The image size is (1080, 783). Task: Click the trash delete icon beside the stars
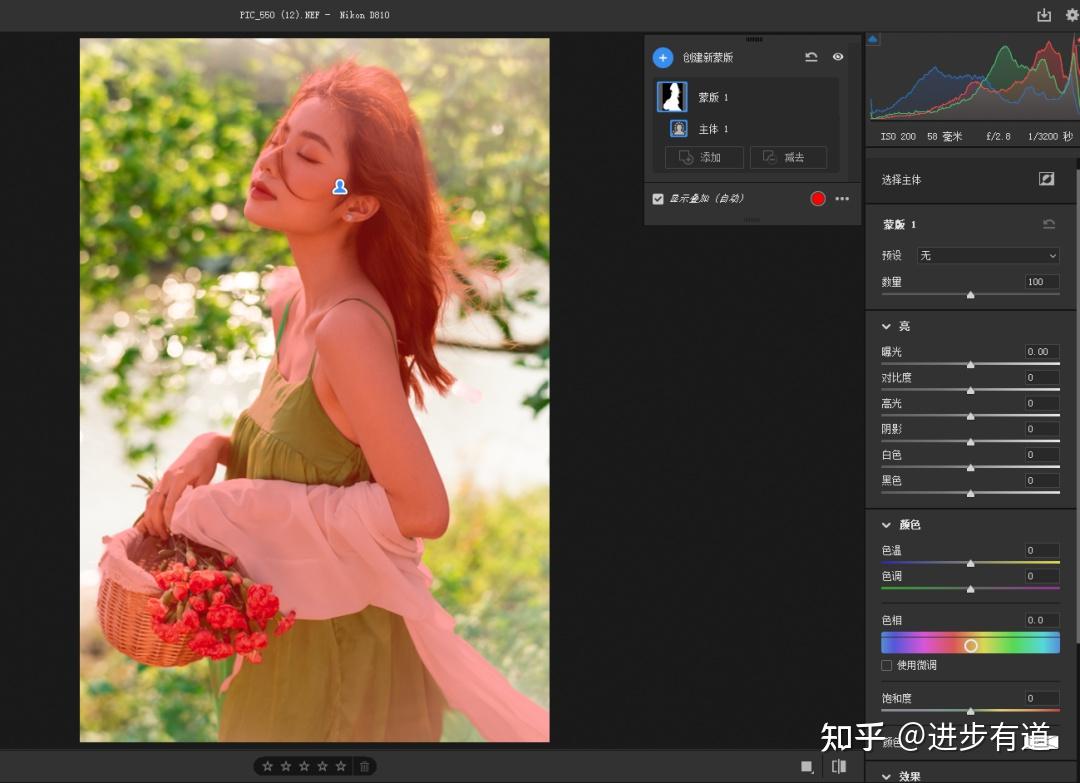[364, 766]
